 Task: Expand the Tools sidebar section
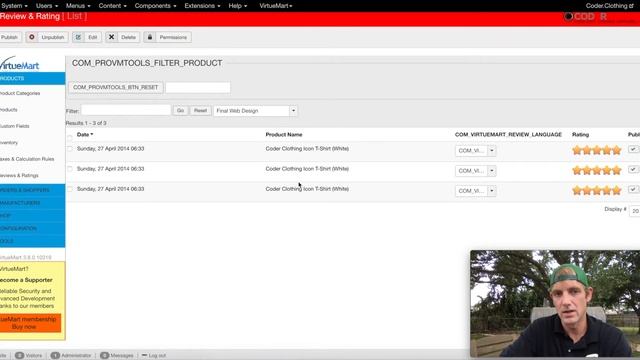coord(32,241)
